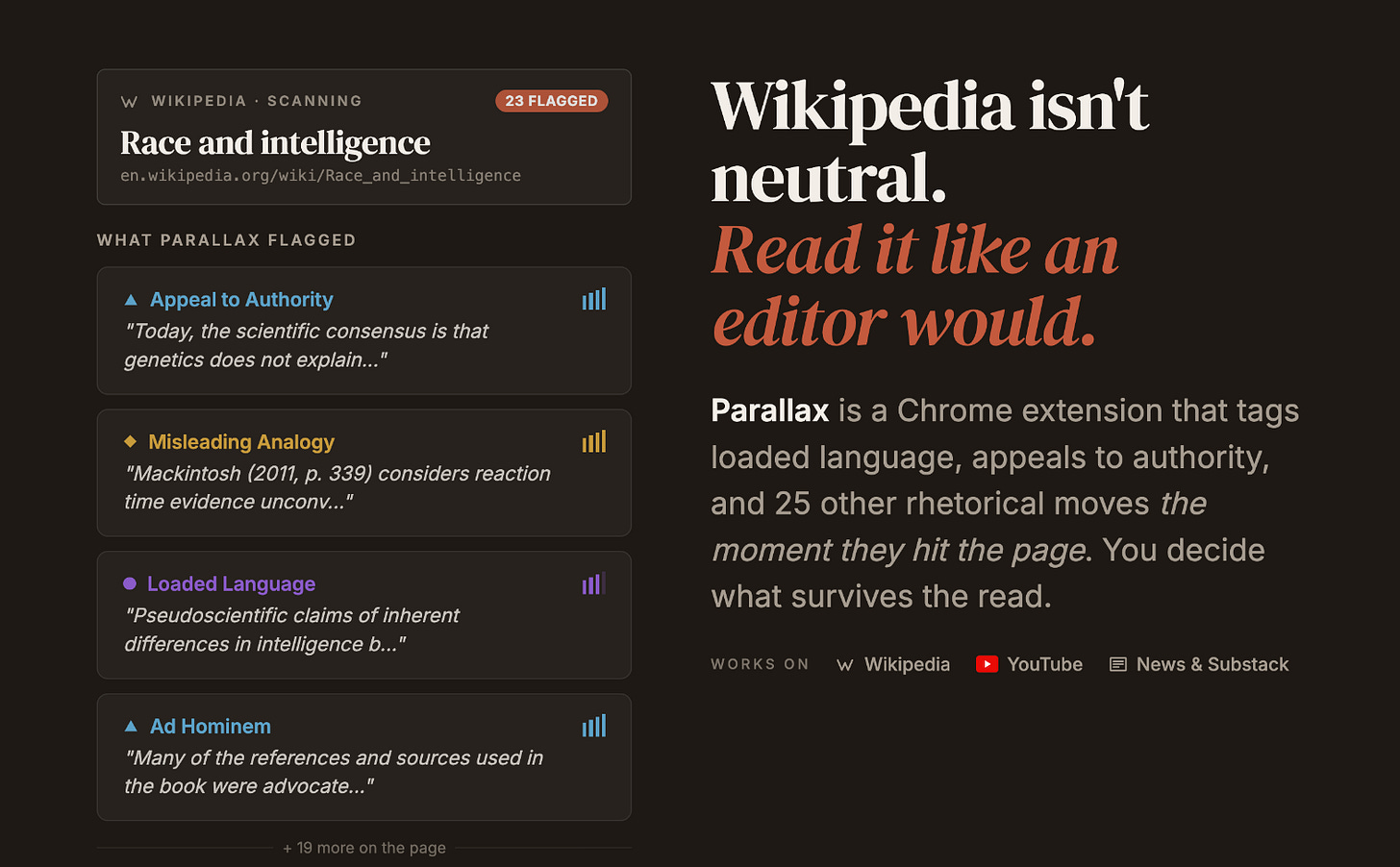1400x867 pixels.
Task: Click the quote starting "Mackintosh (2011, p. 339)"
Action: click(337, 487)
